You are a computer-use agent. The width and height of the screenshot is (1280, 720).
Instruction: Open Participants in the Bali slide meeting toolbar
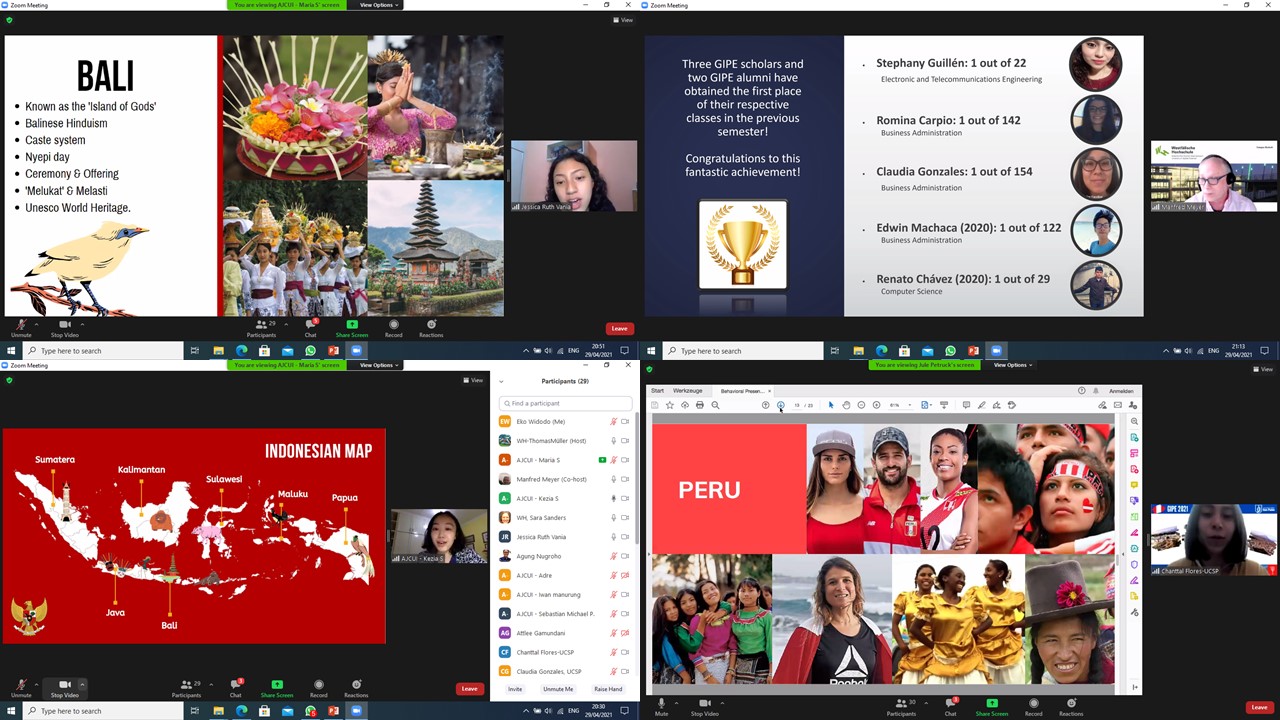pos(261,327)
